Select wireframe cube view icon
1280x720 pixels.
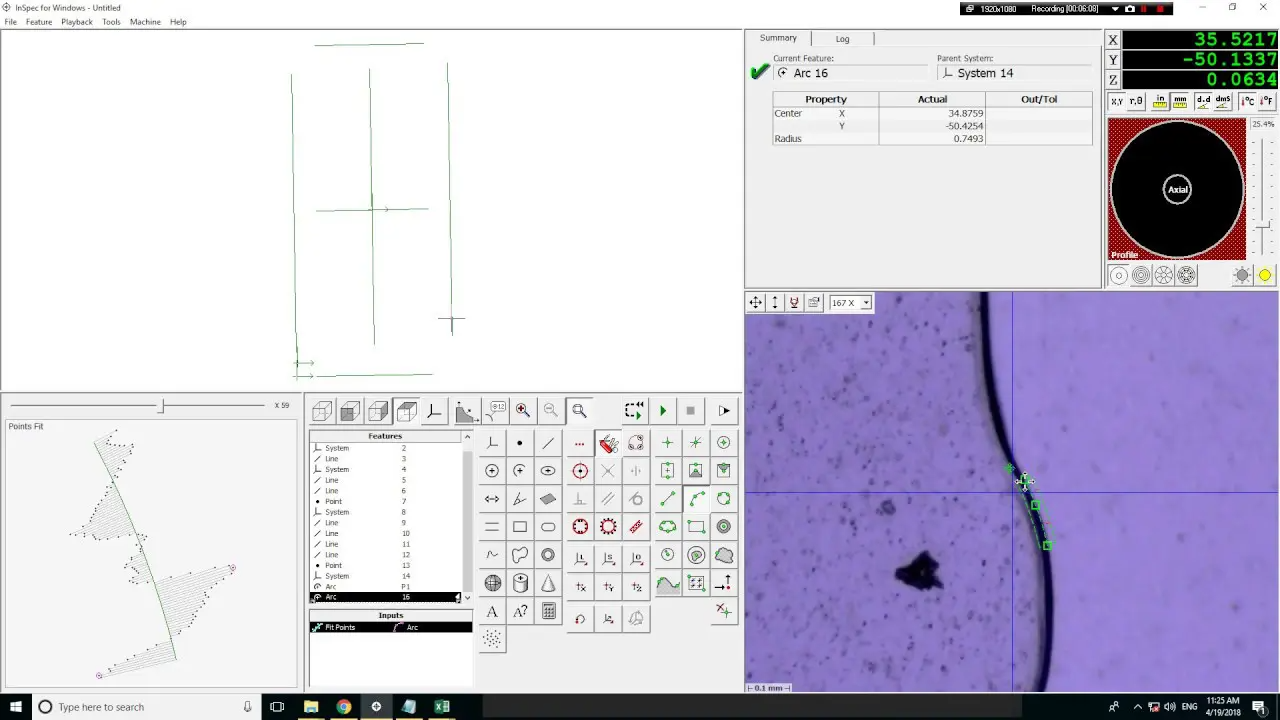click(x=322, y=411)
